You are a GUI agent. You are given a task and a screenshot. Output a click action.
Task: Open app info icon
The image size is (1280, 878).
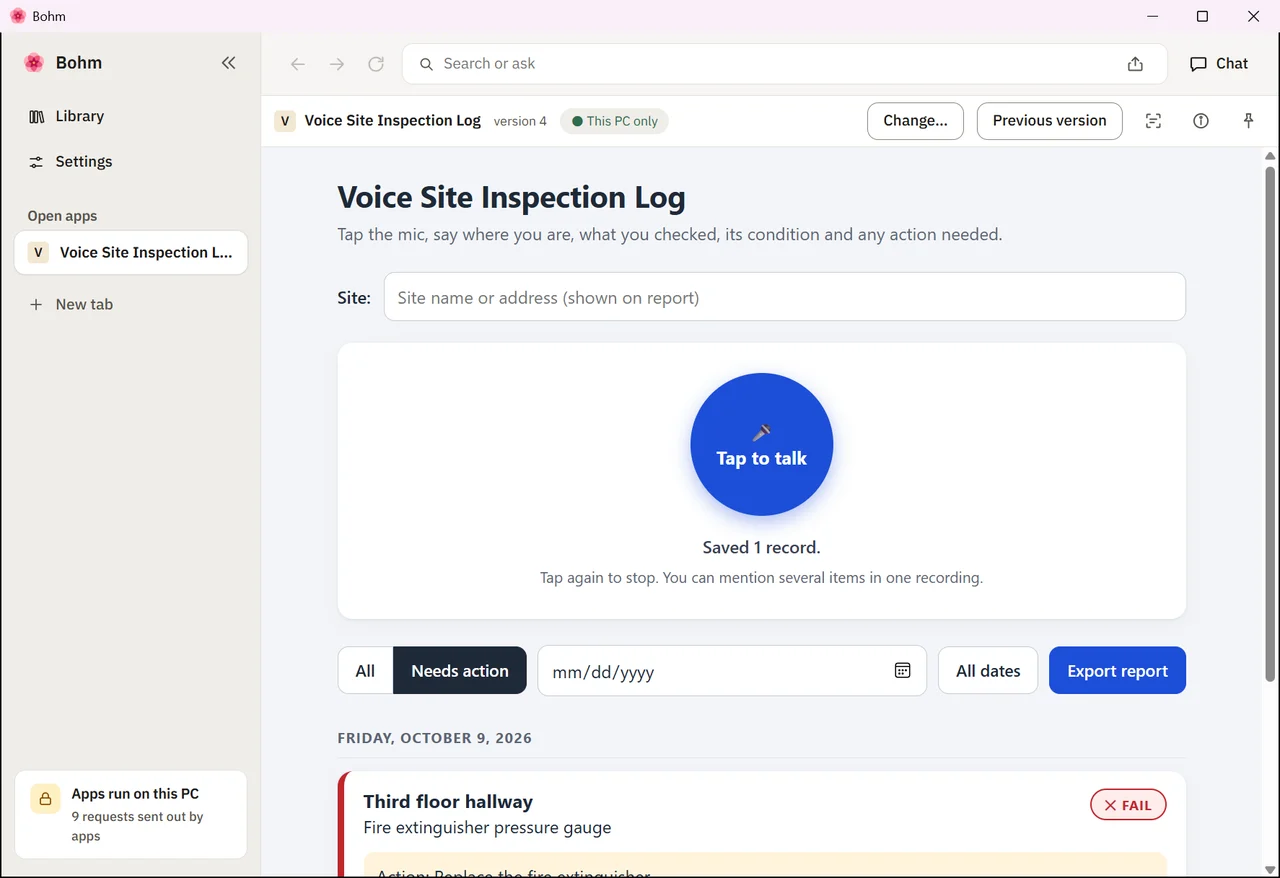[x=1201, y=121]
